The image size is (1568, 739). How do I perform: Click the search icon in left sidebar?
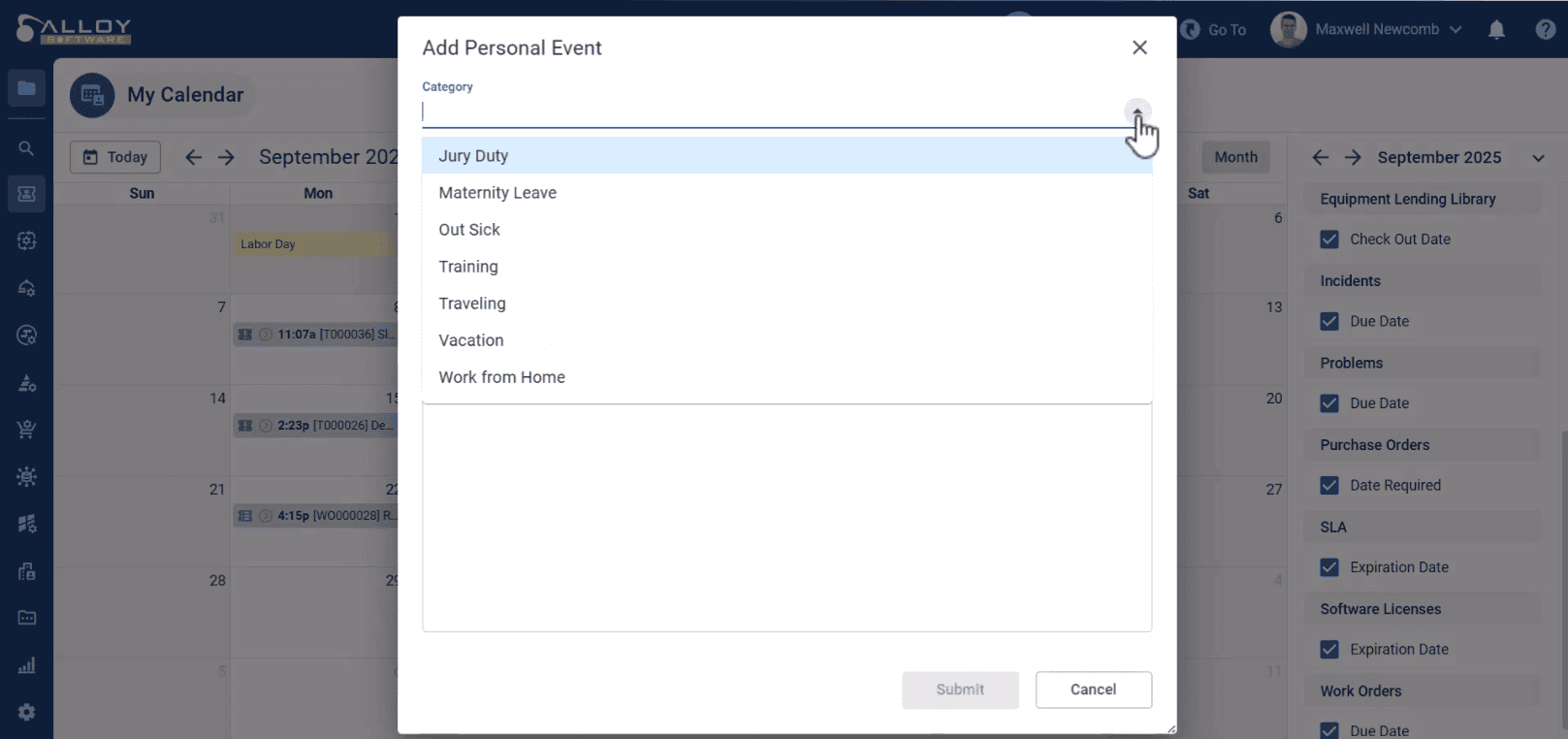(x=26, y=148)
